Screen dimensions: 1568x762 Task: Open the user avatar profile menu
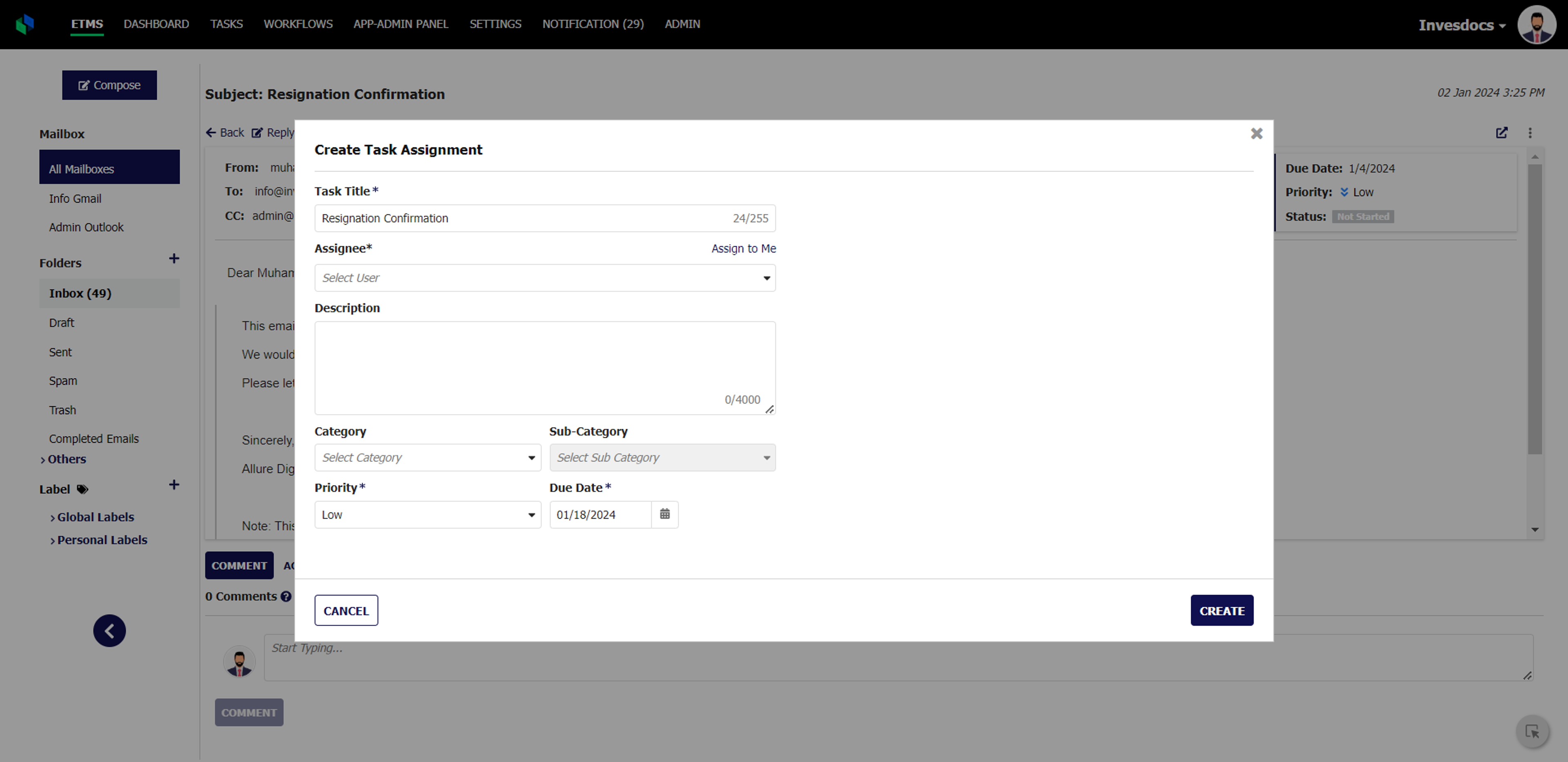click(1536, 25)
